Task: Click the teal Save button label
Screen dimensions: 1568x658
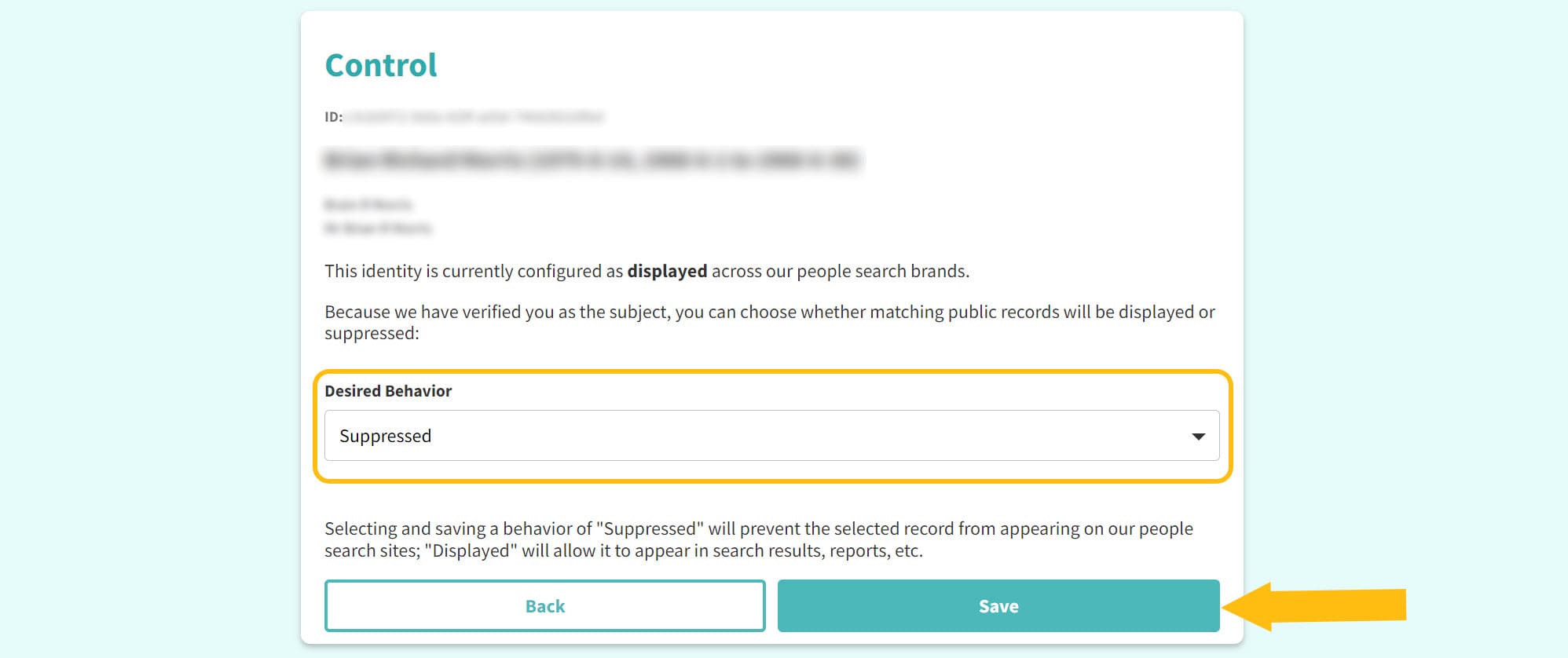Action: pos(998,605)
